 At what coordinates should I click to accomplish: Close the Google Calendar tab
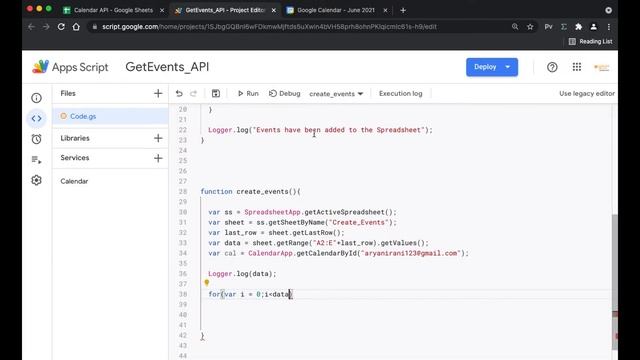(385, 10)
